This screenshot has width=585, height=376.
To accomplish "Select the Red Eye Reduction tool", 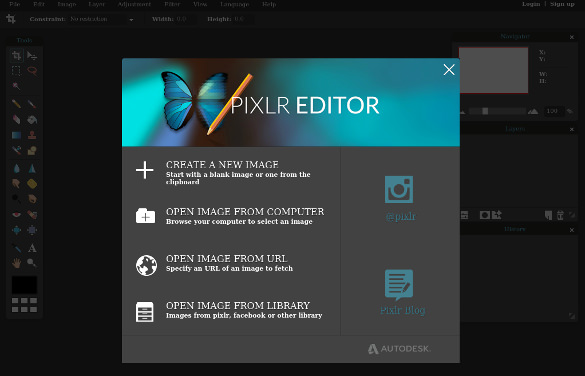I will 16,214.
